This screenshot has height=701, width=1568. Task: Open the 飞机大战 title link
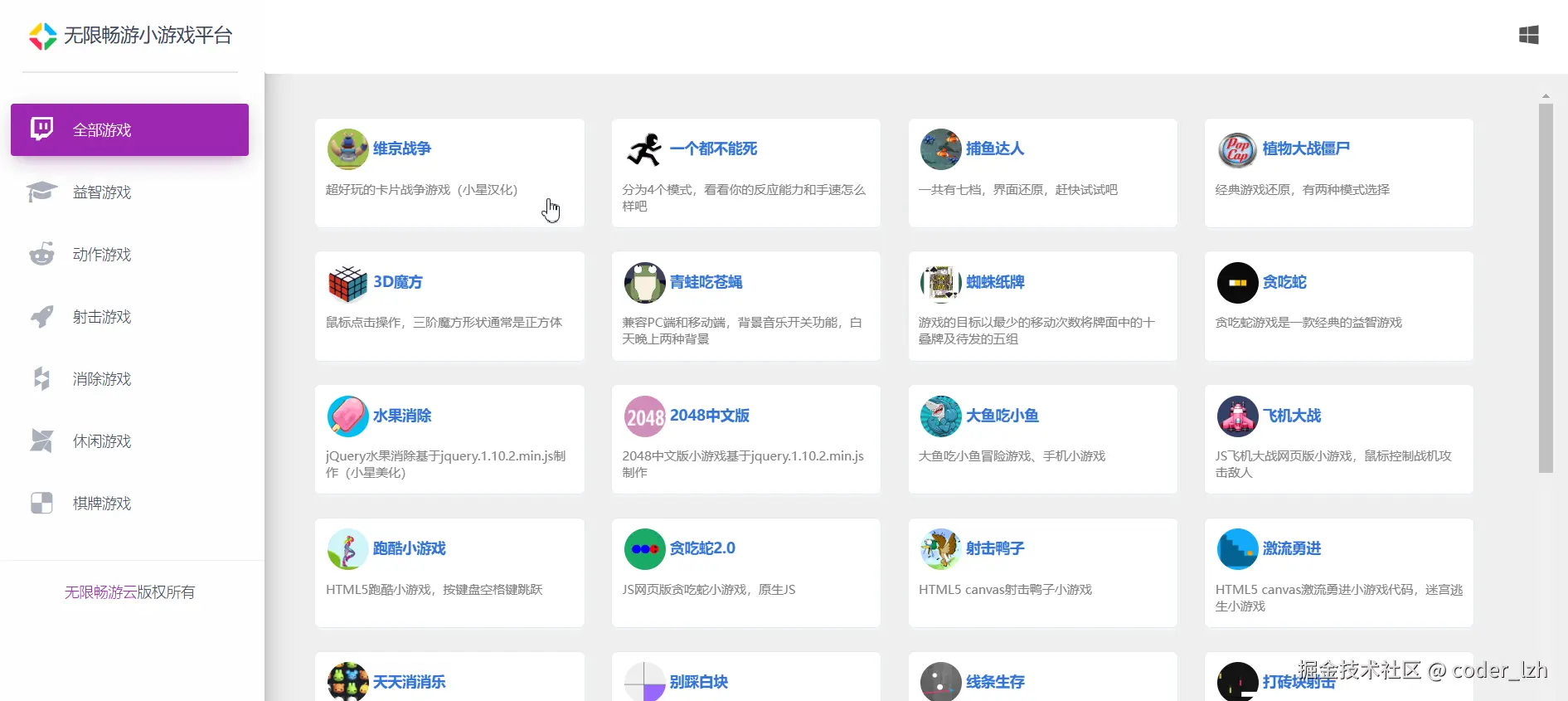[1292, 416]
